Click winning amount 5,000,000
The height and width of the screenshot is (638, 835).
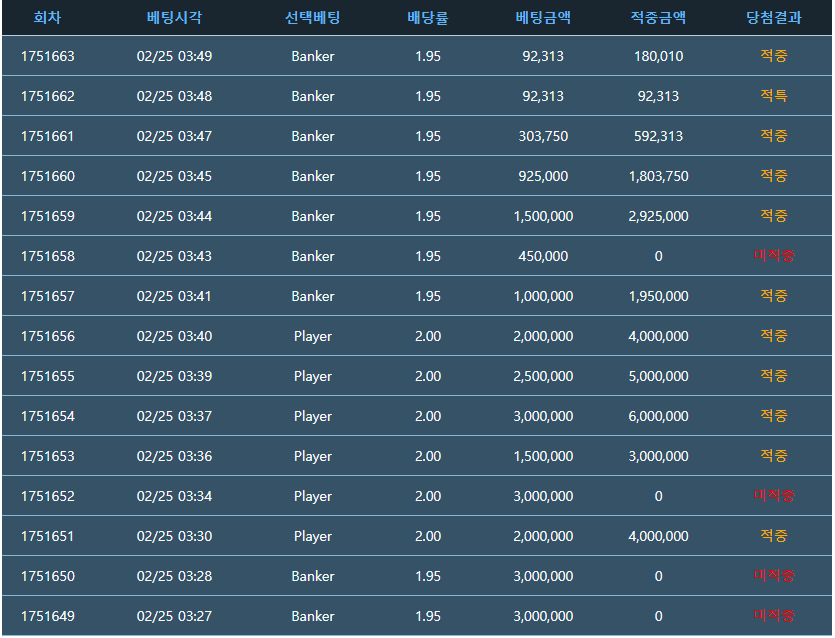click(x=658, y=376)
